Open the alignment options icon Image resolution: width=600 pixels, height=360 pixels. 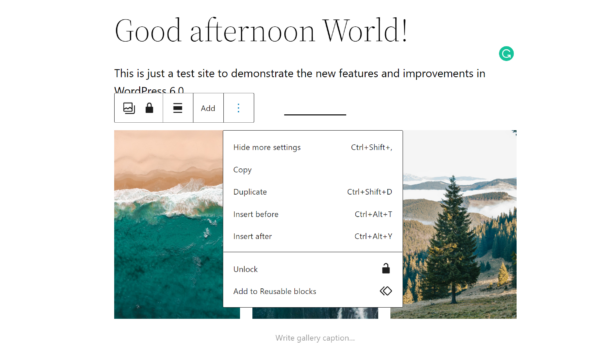point(178,108)
